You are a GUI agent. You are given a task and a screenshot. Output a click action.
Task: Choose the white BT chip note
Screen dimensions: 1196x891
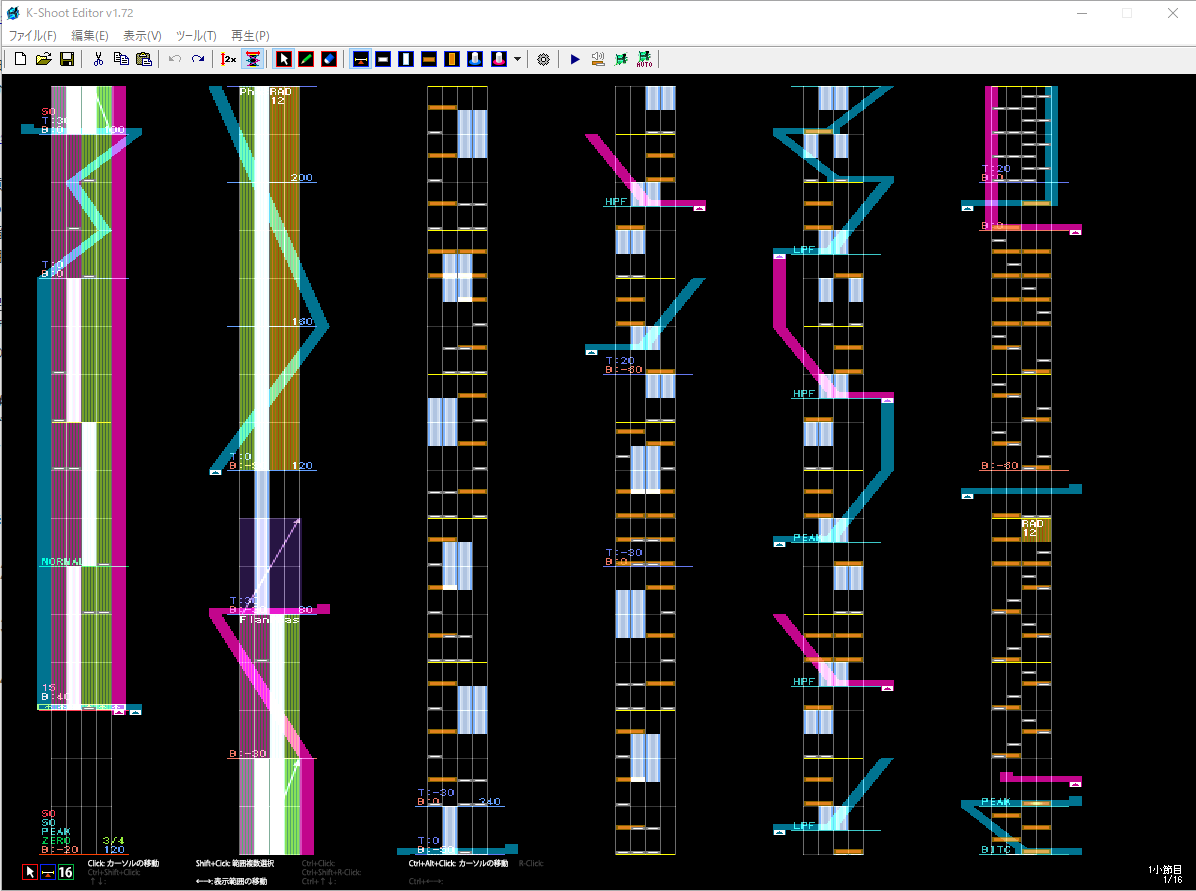point(383,59)
